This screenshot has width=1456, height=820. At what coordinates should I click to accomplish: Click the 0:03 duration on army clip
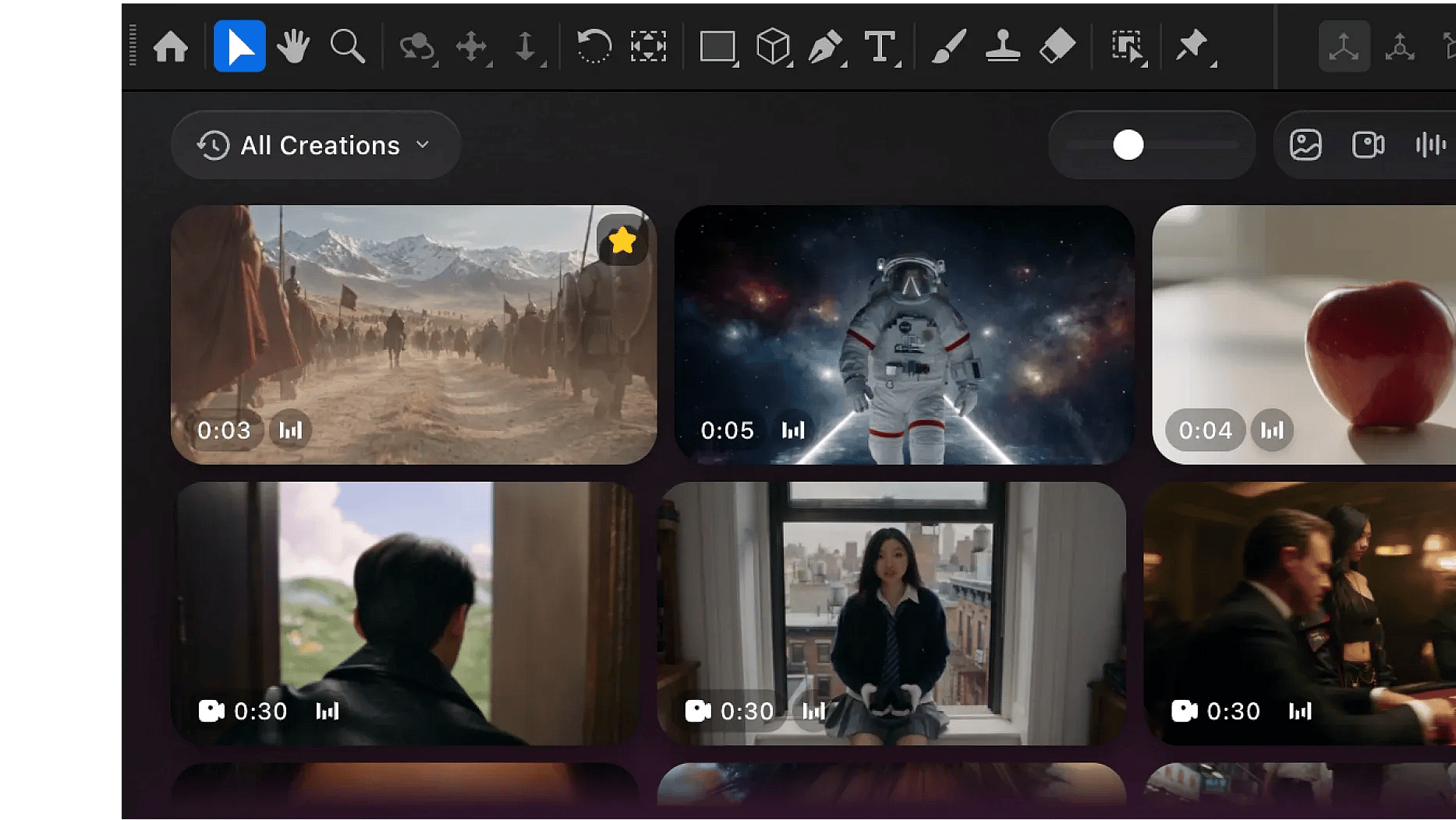coord(224,430)
